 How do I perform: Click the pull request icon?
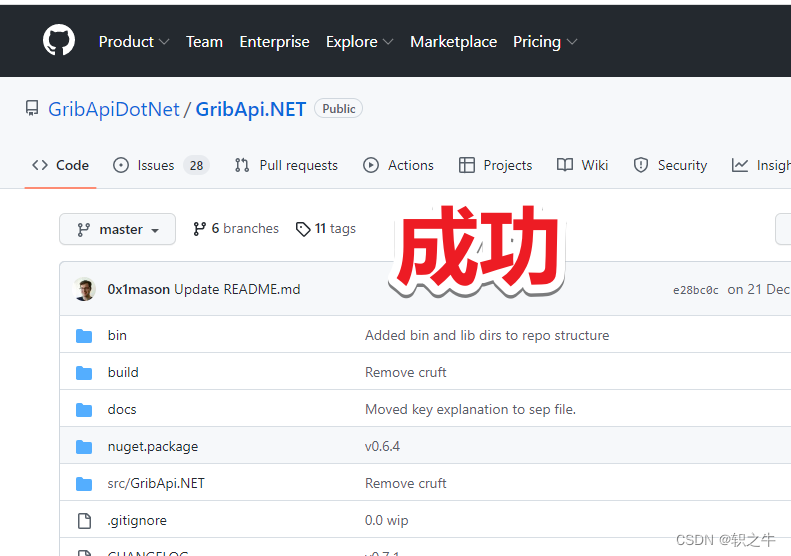[x=242, y=165]
